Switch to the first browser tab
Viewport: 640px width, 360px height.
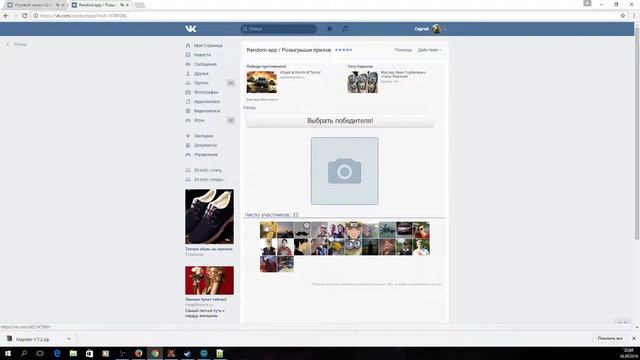click(x=36, y=5)
